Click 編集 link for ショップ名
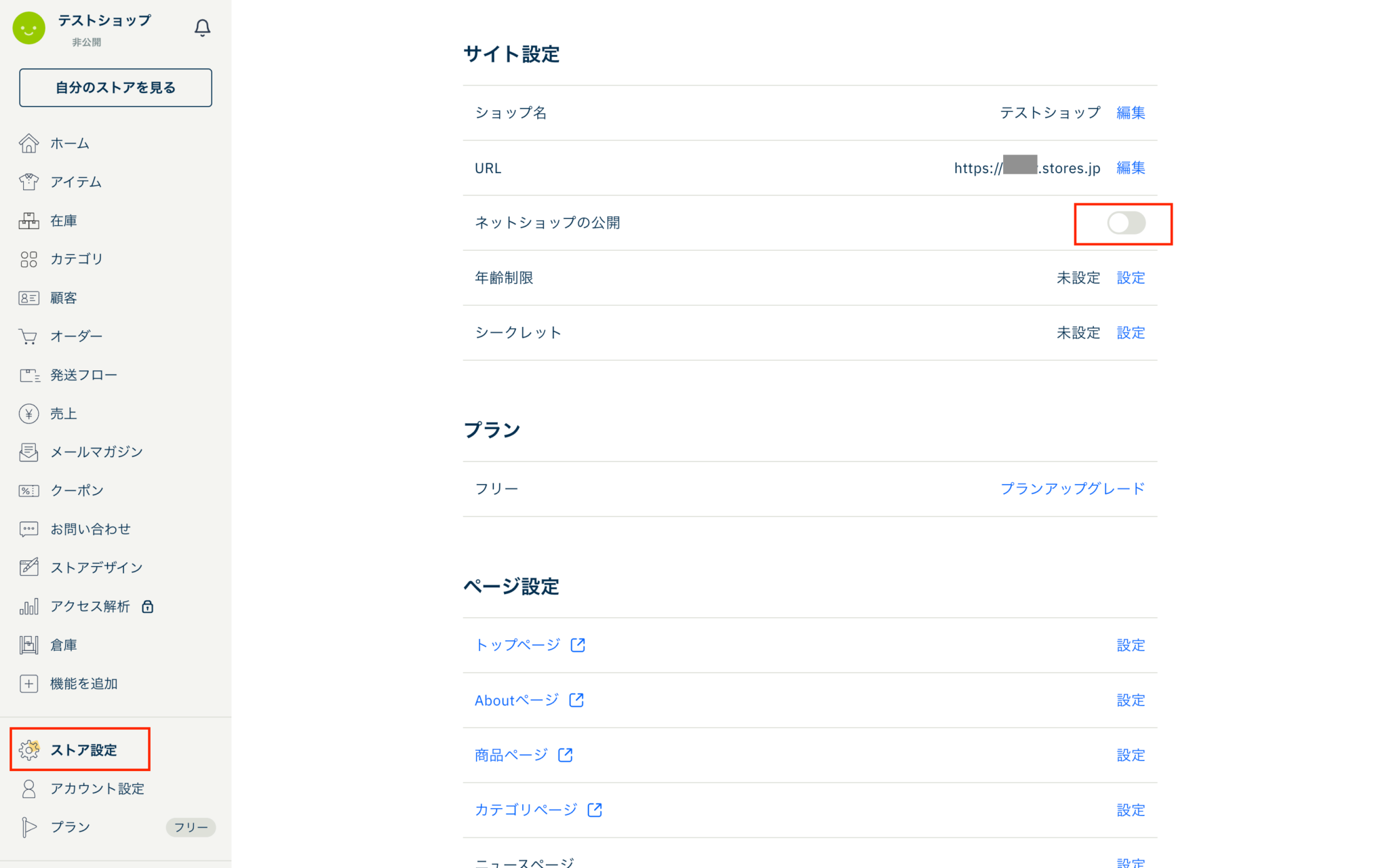 click(x=1131, y=113)
